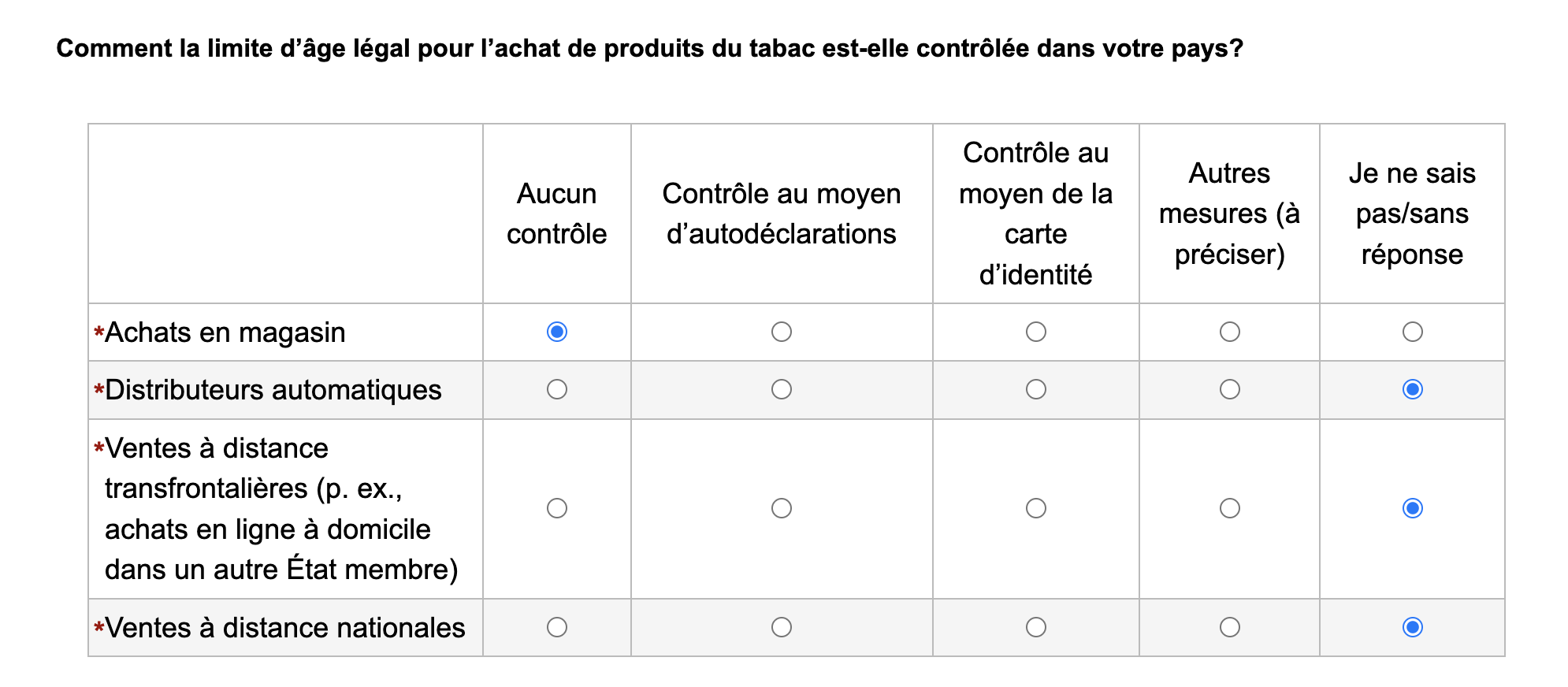This screenshot has width=1568, height=687.
Task: Select 'Je ne sais pas' for ventes nationales
Action: [1413, 627]
